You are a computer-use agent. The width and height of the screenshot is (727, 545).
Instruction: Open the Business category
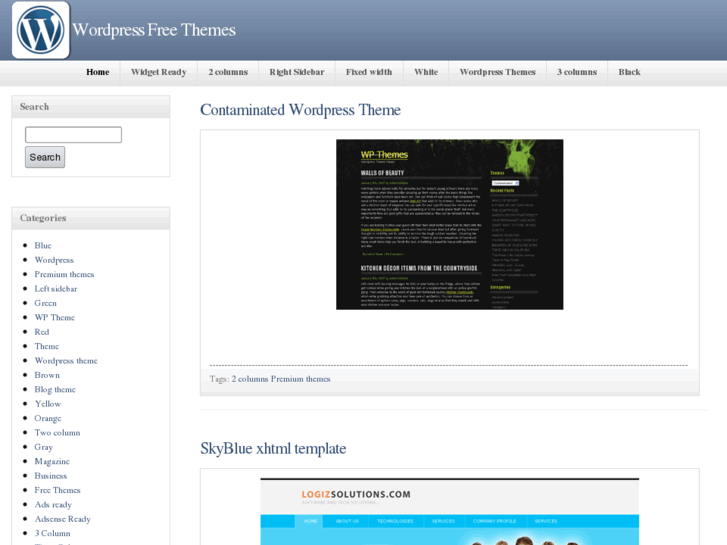[51, 475]
